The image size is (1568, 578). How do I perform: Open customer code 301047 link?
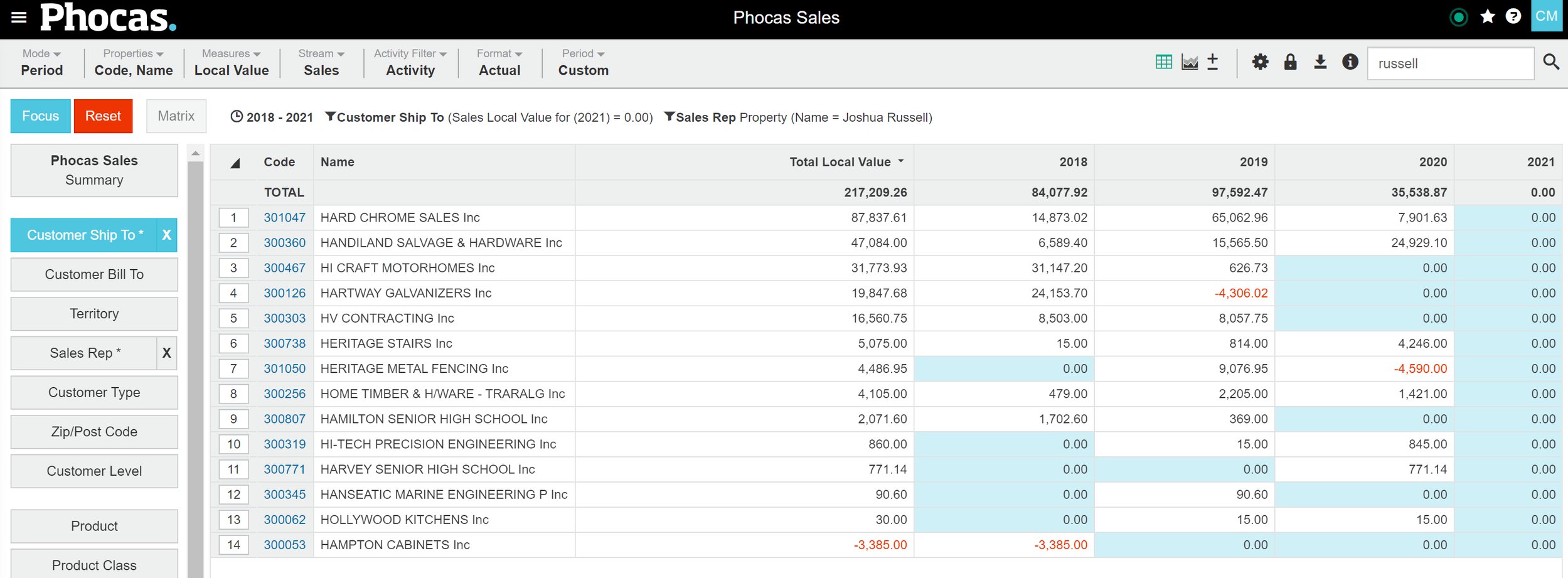click(284, 218)
